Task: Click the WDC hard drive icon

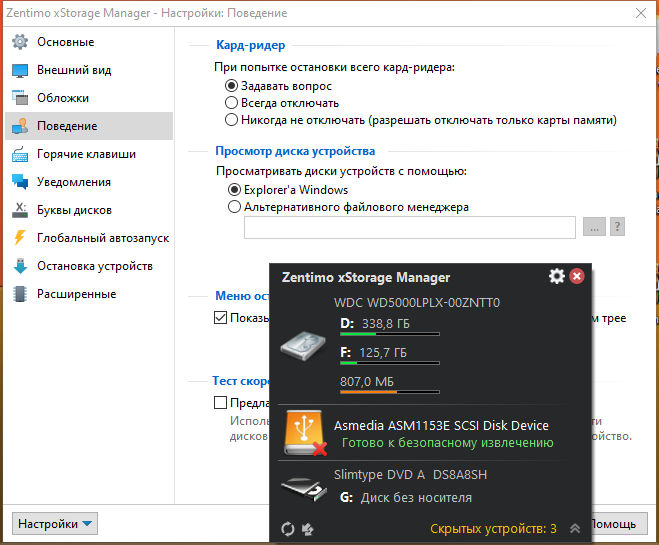Action: (x=303, y=346)
